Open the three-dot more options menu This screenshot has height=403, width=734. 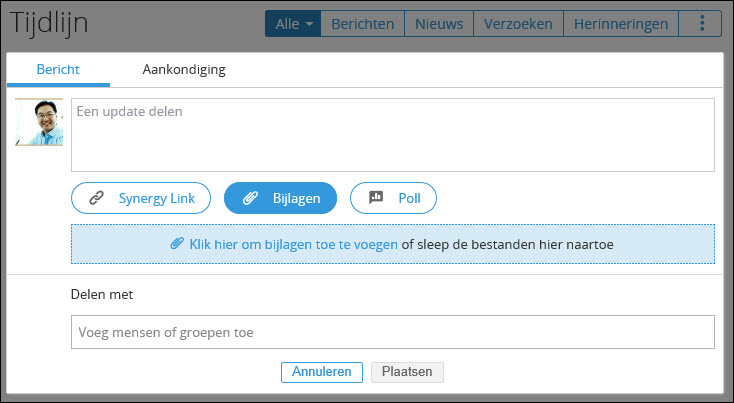point(702,23)
